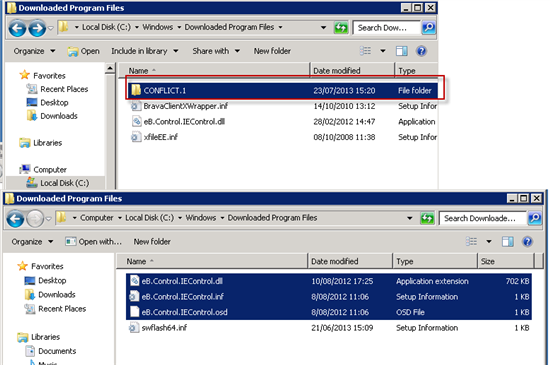
Task: Click scroll up arrow in top sidebar
Action: click(110, 69)
